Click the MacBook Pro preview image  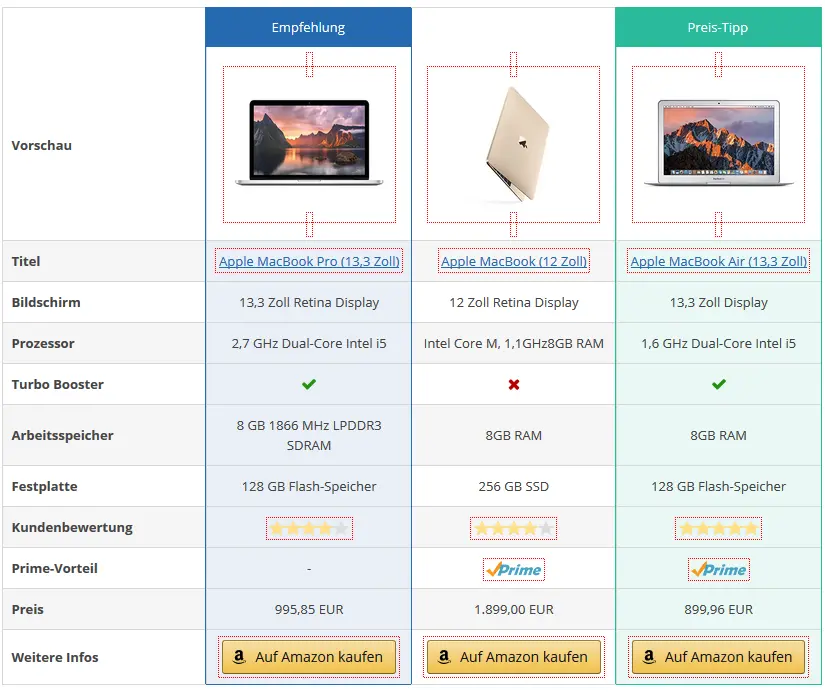[x=309, y=144]
